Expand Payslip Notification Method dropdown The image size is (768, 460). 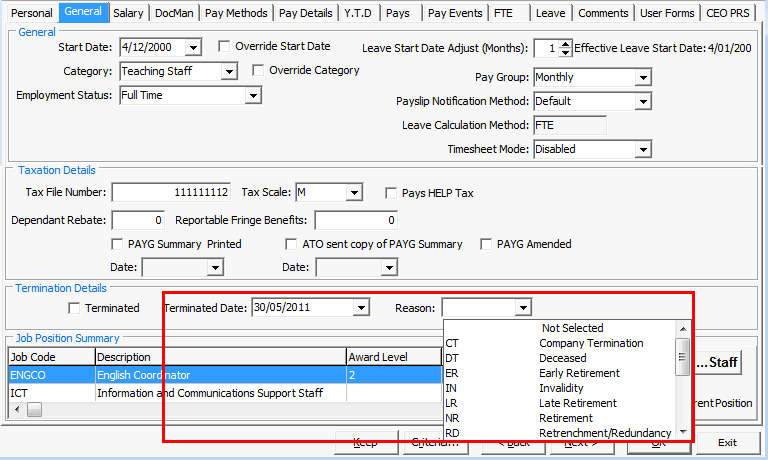pos(643,101)
